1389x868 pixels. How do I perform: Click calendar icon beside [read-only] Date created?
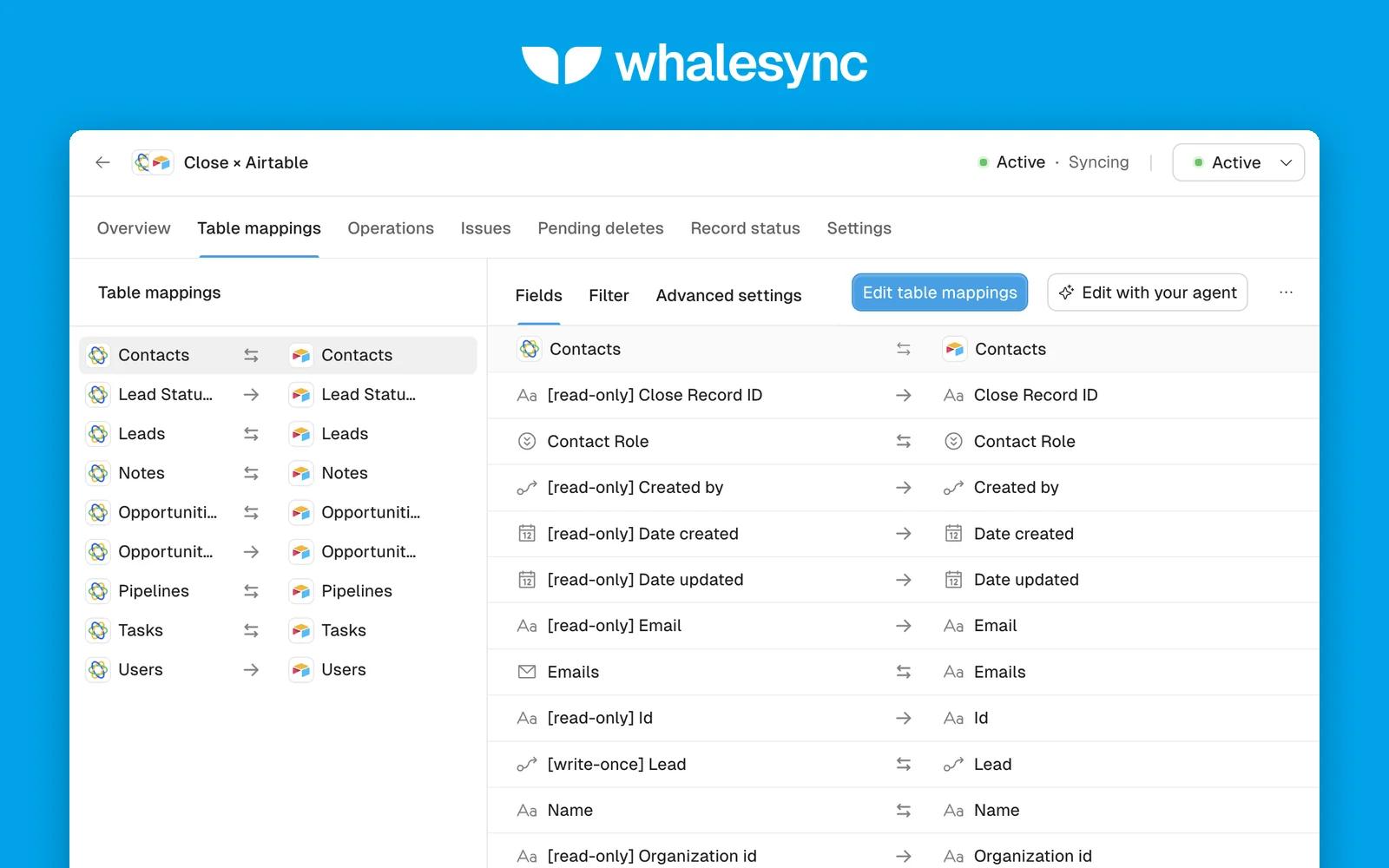click(527, 534)
